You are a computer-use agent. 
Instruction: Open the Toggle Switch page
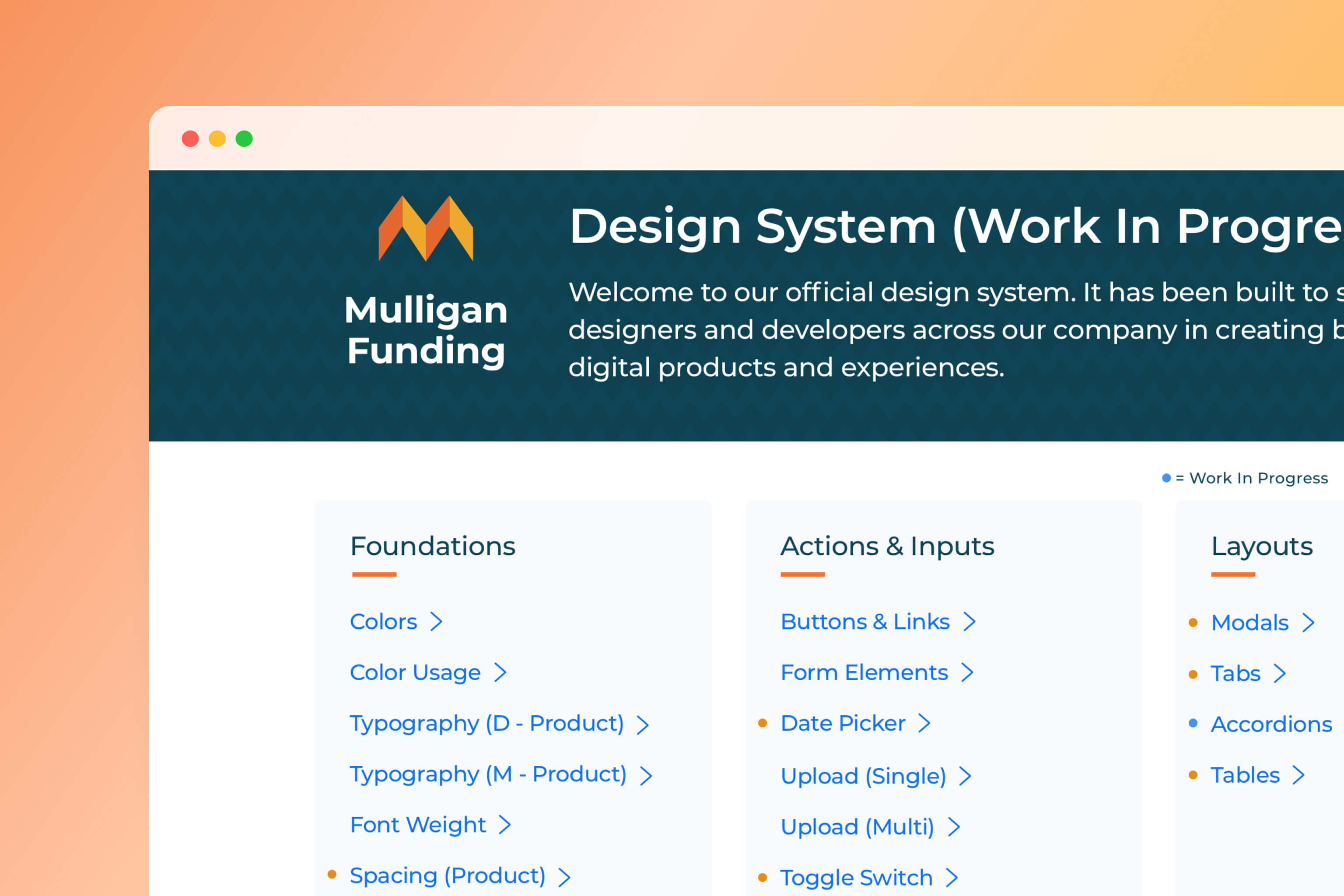tap(857, 878)
